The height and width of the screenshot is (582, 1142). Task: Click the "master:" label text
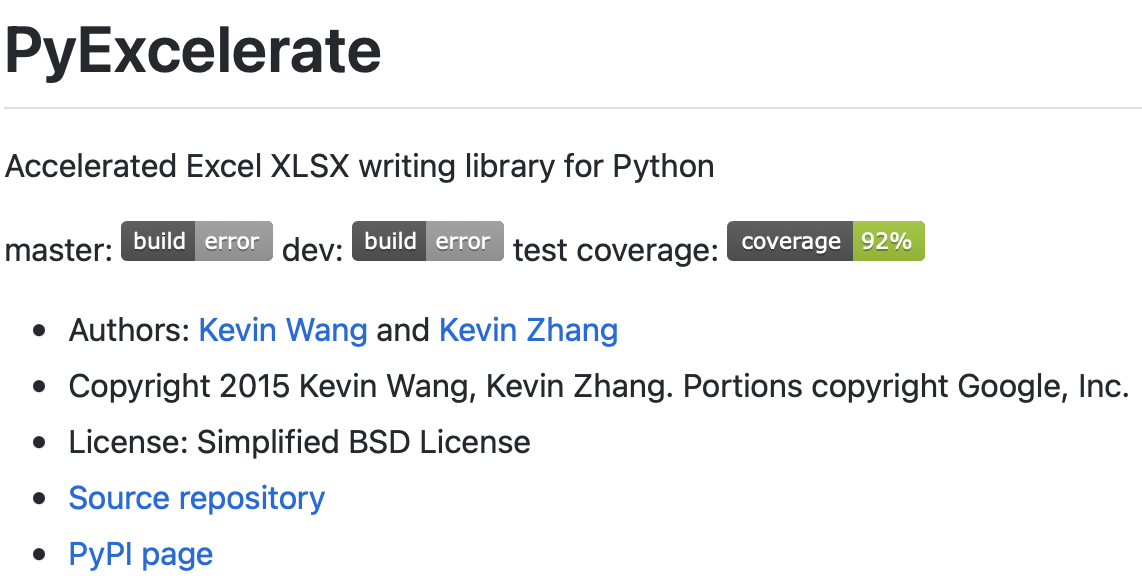(x=59, y=251)
